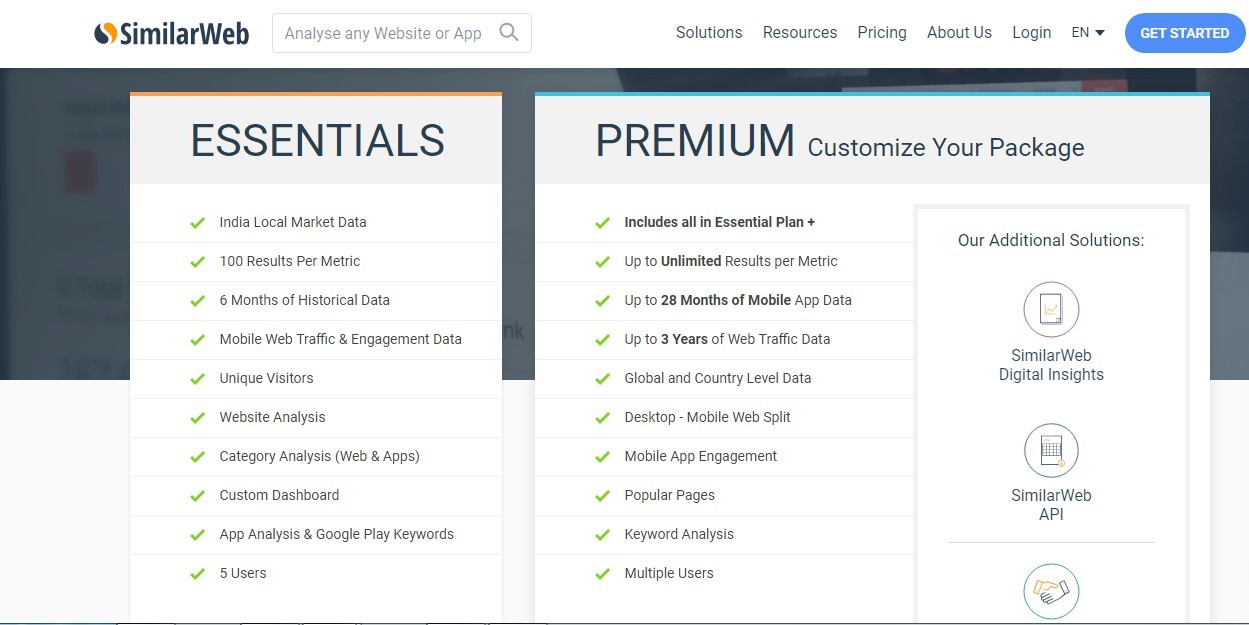Select the Unique Visitors text
The height and width of the screenshot is (625, 1249).
[x=267, y=378]
